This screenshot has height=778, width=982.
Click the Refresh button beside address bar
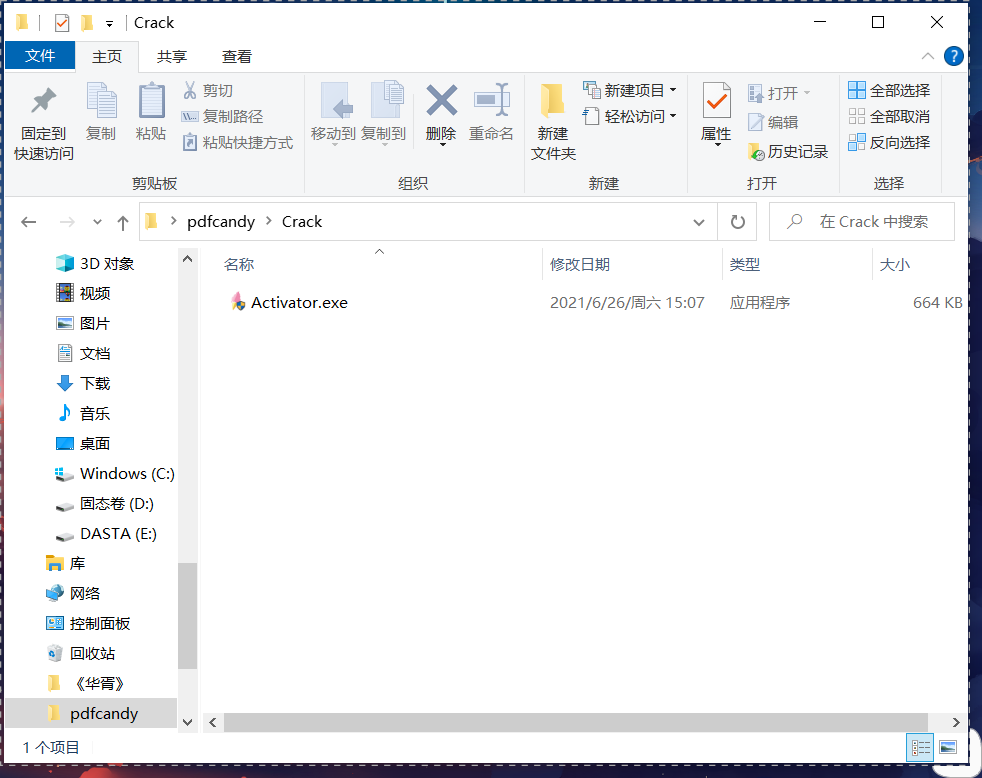(x=738, y=222)
